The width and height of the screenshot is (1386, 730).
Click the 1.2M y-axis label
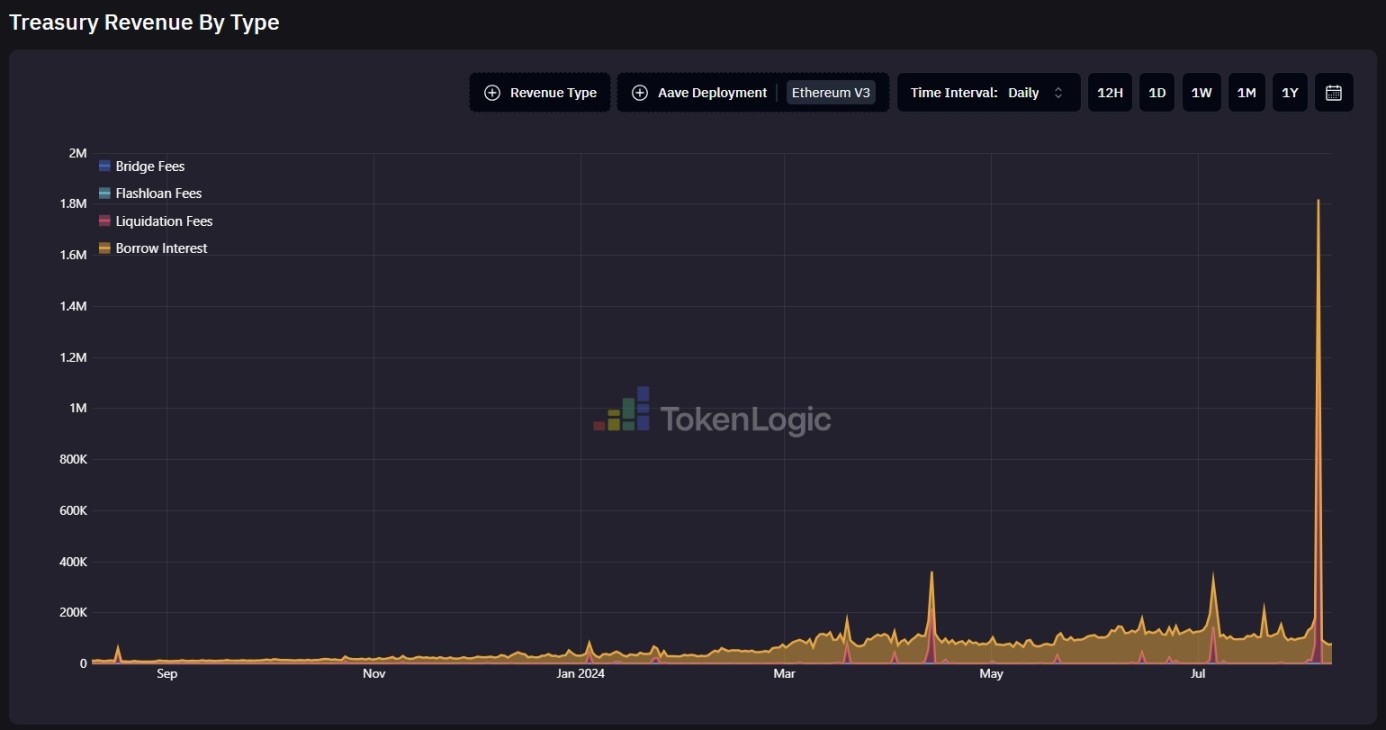tap(74, 357)
